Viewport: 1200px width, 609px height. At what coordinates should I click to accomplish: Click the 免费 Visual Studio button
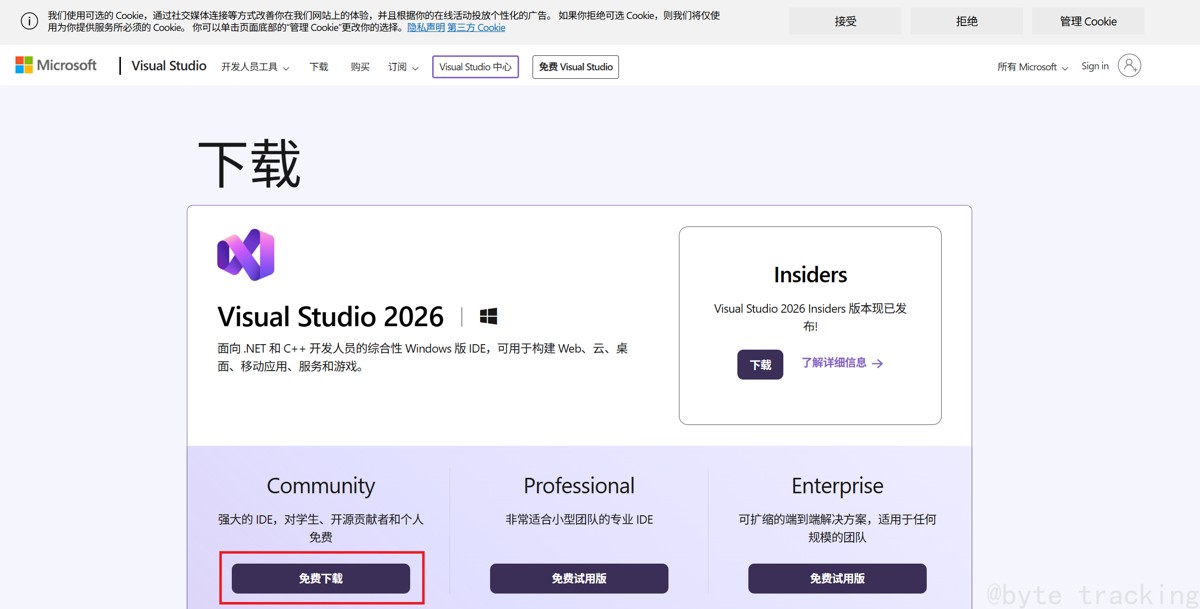[x=575, y=66]
